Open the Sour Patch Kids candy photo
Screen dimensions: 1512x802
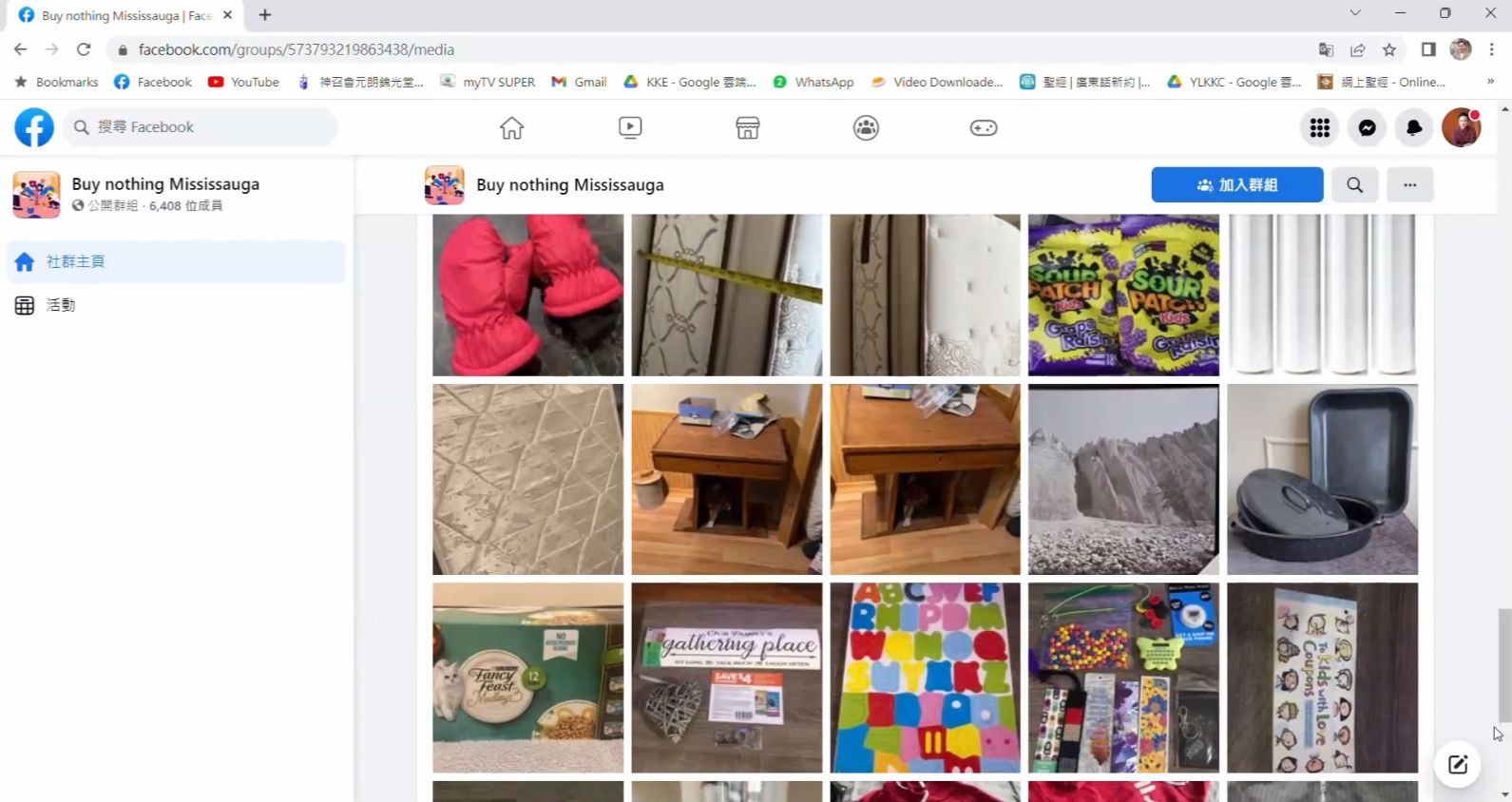pos(1123,295)
